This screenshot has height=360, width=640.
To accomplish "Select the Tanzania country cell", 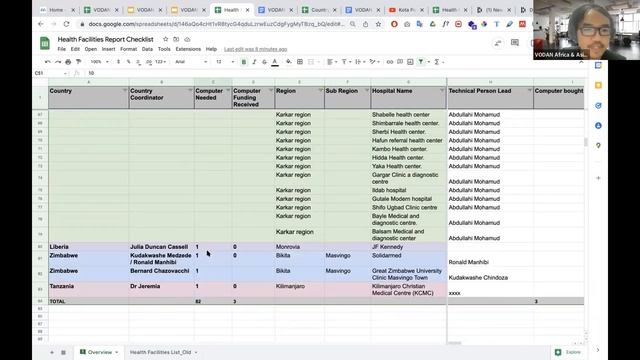I will coord(89,290).
